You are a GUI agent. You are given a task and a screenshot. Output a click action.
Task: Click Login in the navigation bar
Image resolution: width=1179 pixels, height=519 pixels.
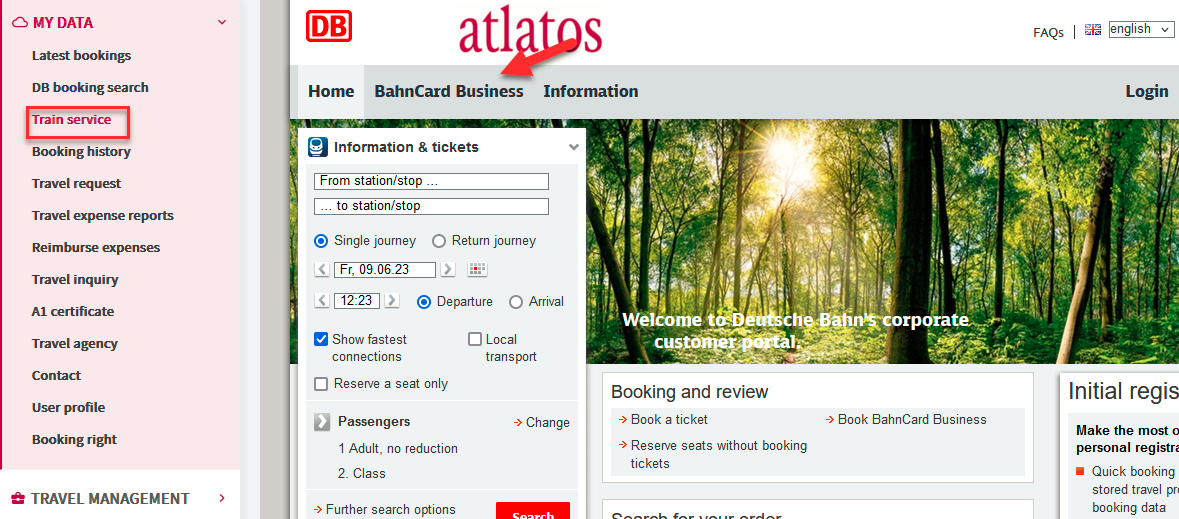click(1147, 92)
